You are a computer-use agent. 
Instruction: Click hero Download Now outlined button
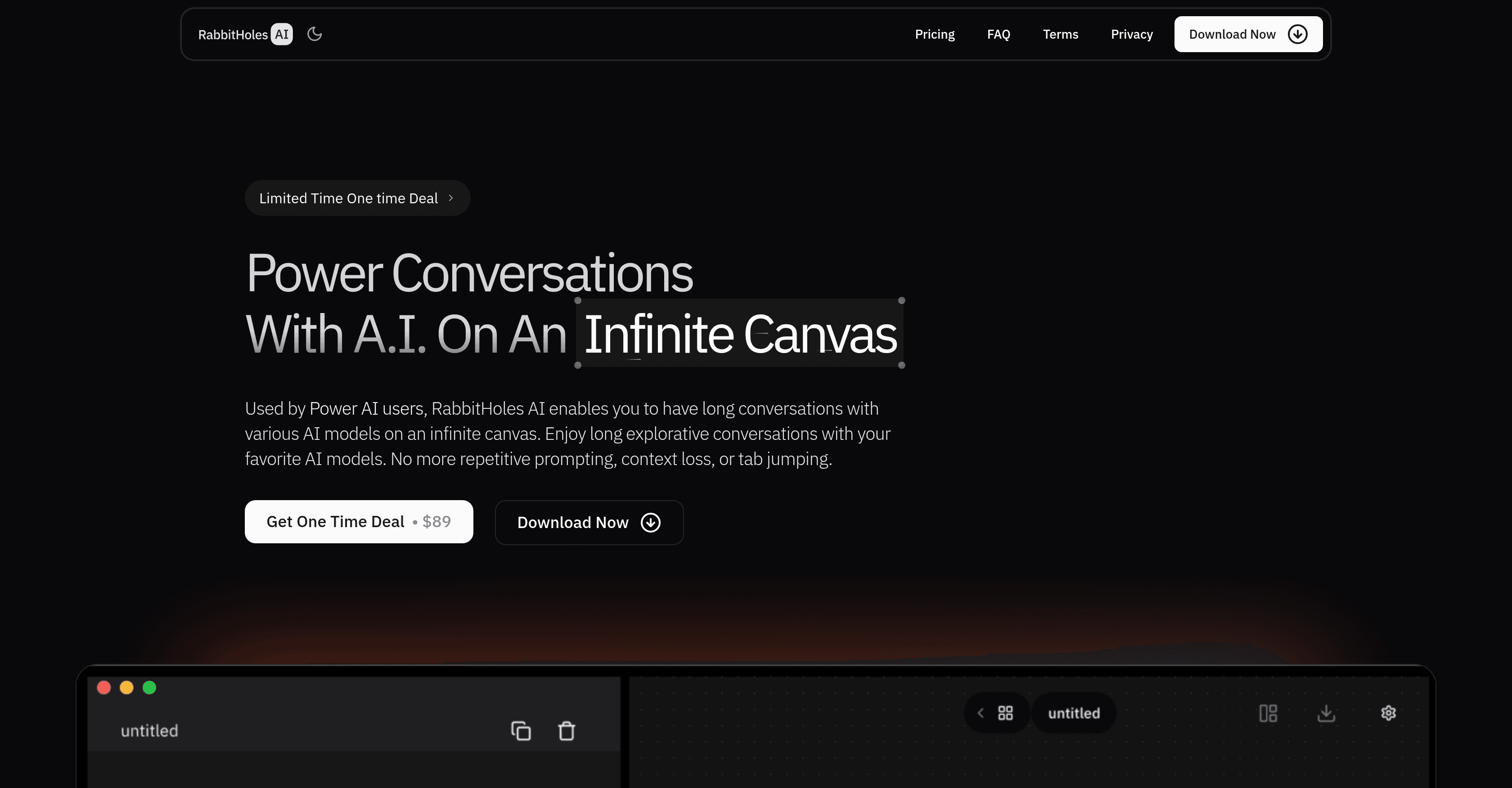click(x=589, y=523)
